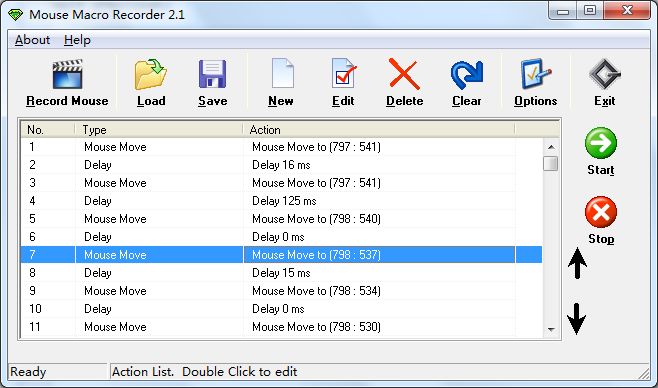Click the Ready status bar text
The image size is (658, 388).
[28, 372]
